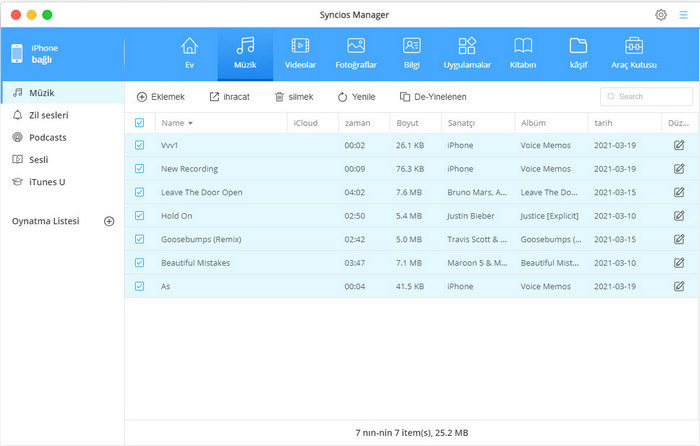Click the ihracat export button
The width and height of the screenshot is (700, 446).
[x=229, y=97]
